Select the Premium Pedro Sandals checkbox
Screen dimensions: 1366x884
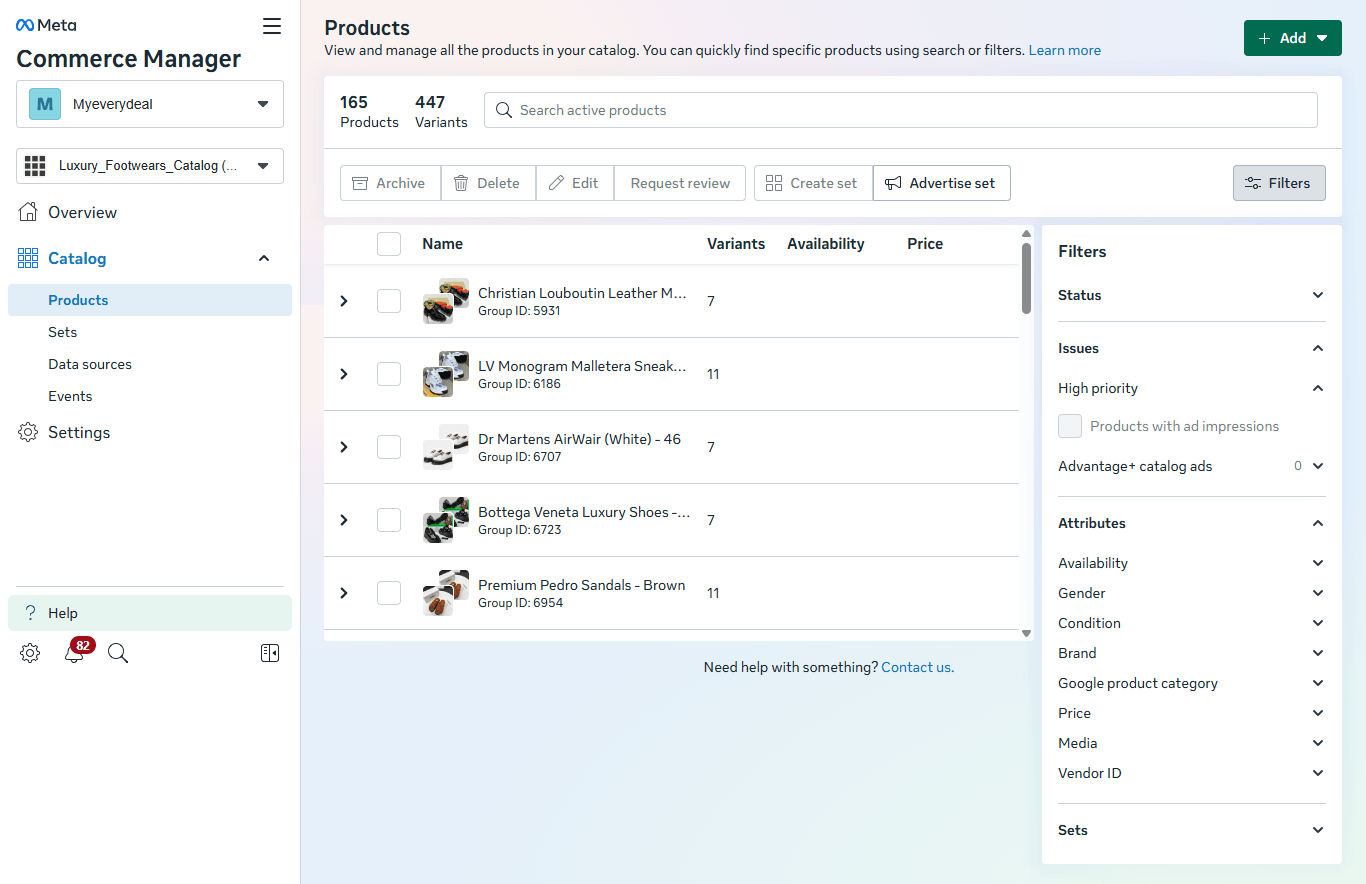(x=389, y=593)
